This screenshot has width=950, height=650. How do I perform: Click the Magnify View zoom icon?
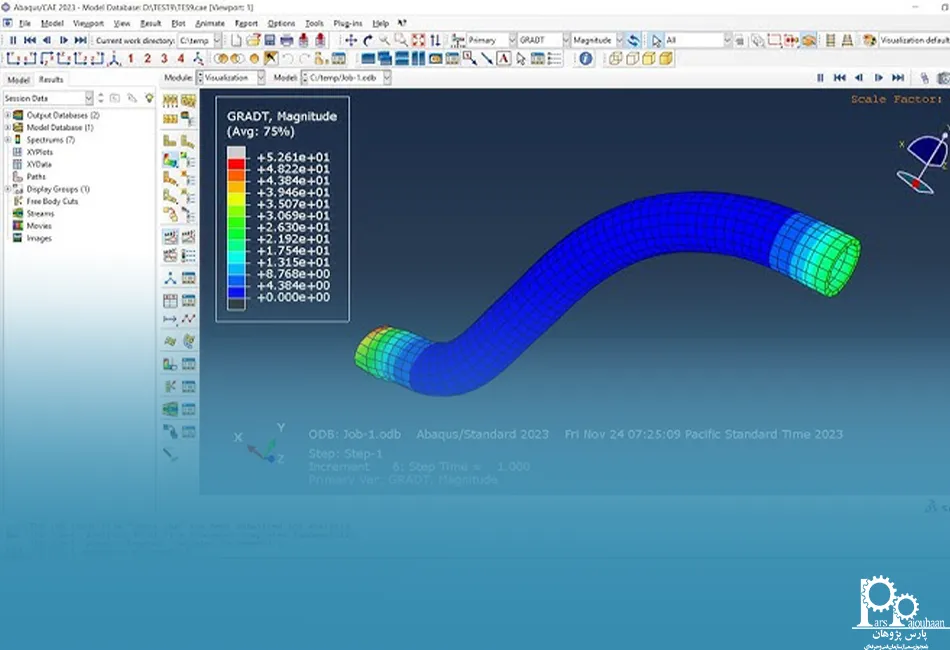384,41
